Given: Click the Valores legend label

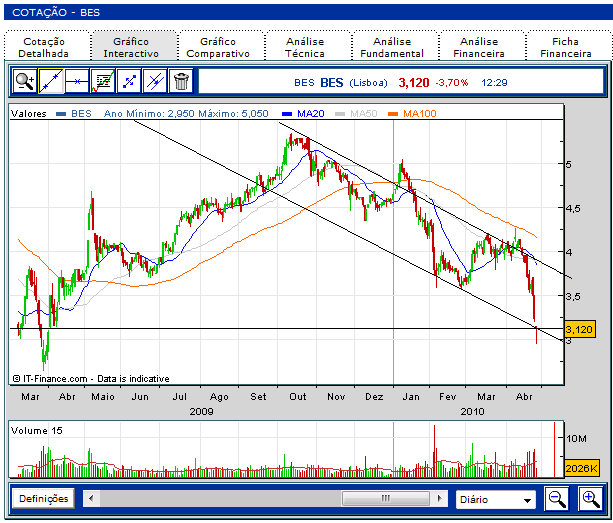Looking at the screenshot, I should point(29,114).
